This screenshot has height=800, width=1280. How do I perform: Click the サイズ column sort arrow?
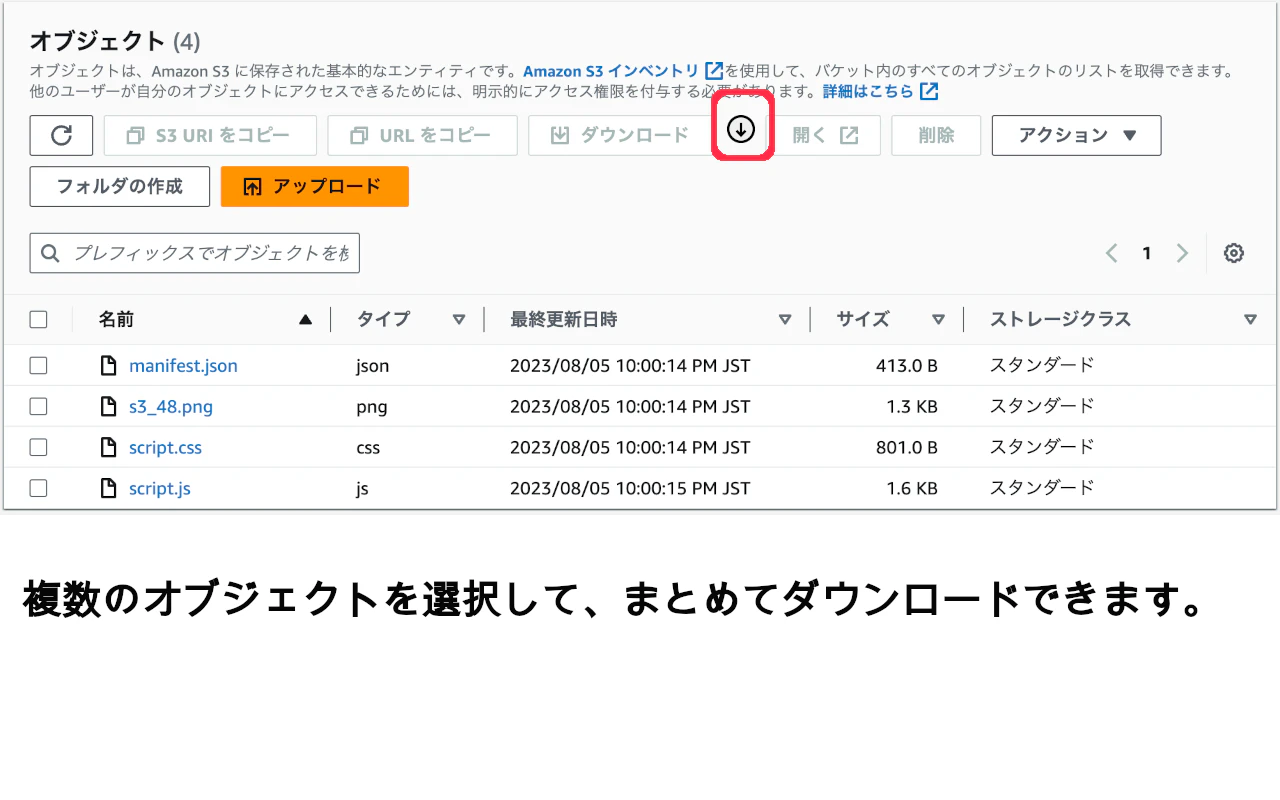click(x=938, y=320)
